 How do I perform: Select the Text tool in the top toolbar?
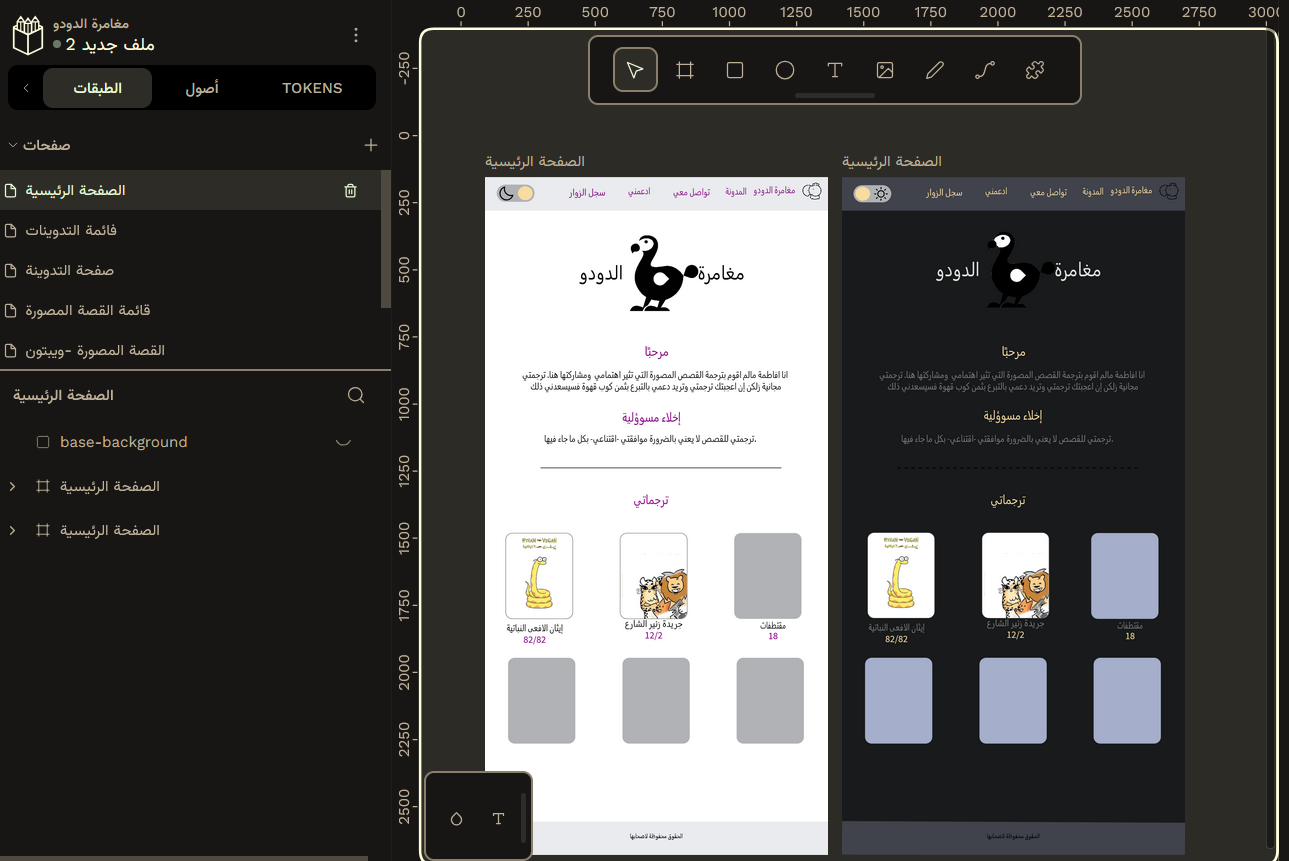pyautogui.click(x=835, y=70)
